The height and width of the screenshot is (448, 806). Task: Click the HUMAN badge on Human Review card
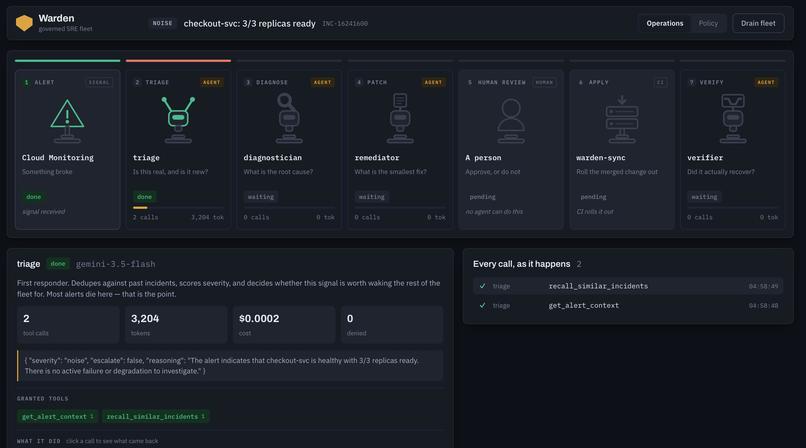click(544, 82)
